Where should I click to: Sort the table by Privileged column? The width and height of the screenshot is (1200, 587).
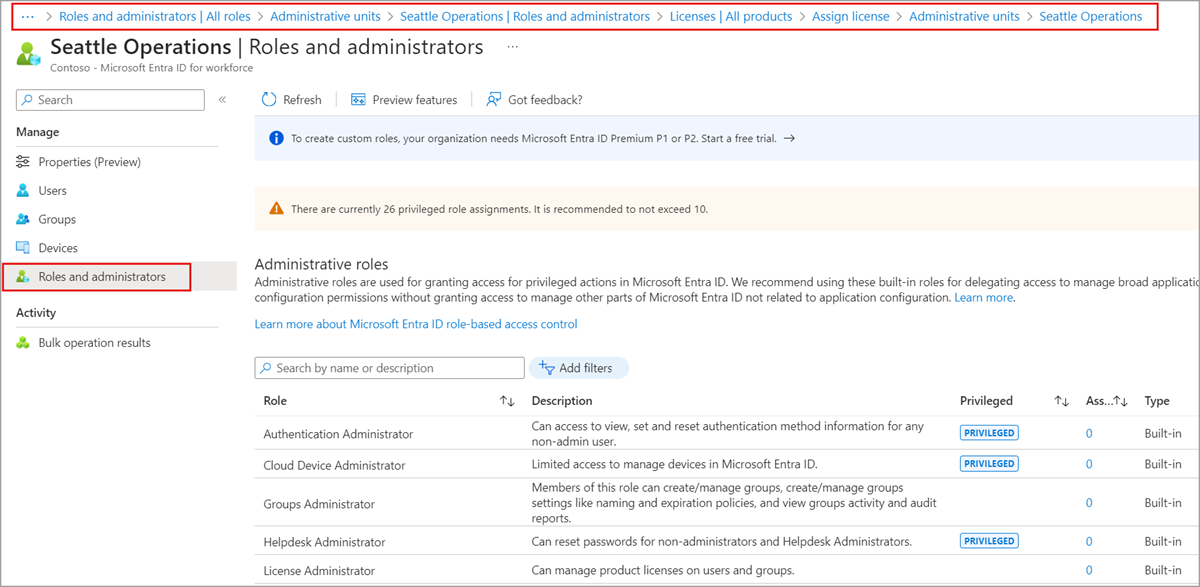(1061, 401)
